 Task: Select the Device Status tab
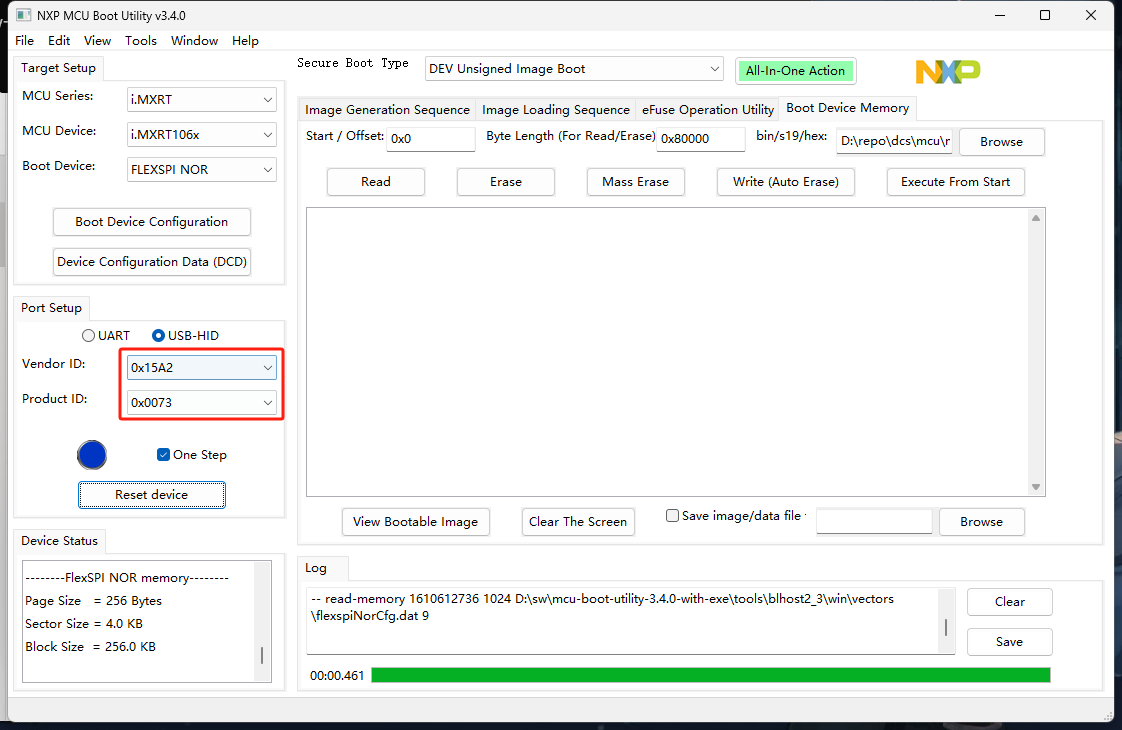pos(59,541)
